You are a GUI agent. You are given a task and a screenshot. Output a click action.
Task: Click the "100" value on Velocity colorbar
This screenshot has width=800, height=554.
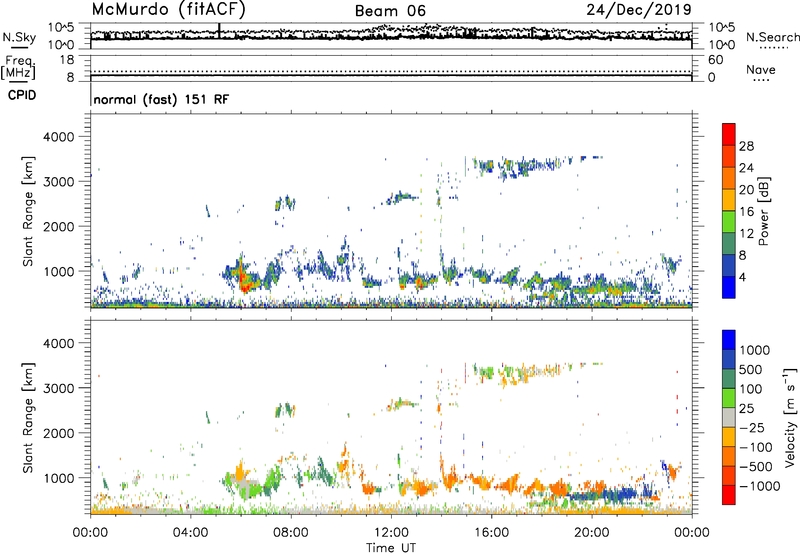pyautogui.click(x=751, y=389)
